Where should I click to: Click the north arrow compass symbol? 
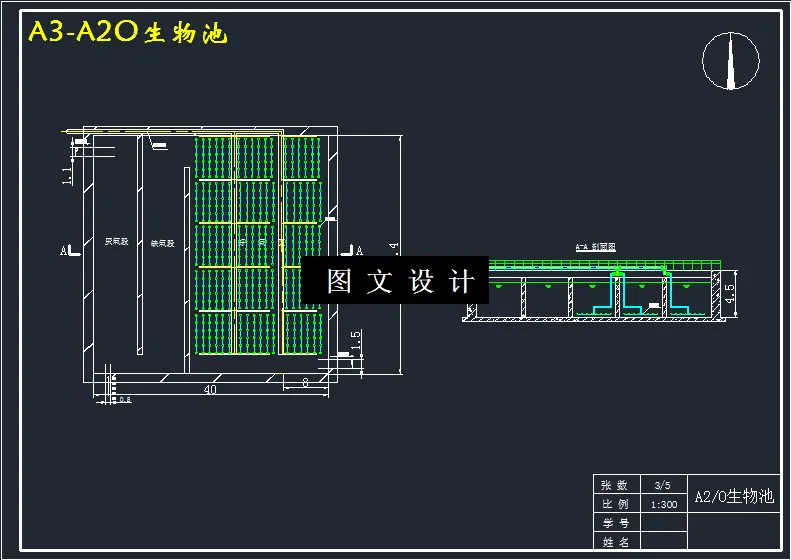(730, 61)
